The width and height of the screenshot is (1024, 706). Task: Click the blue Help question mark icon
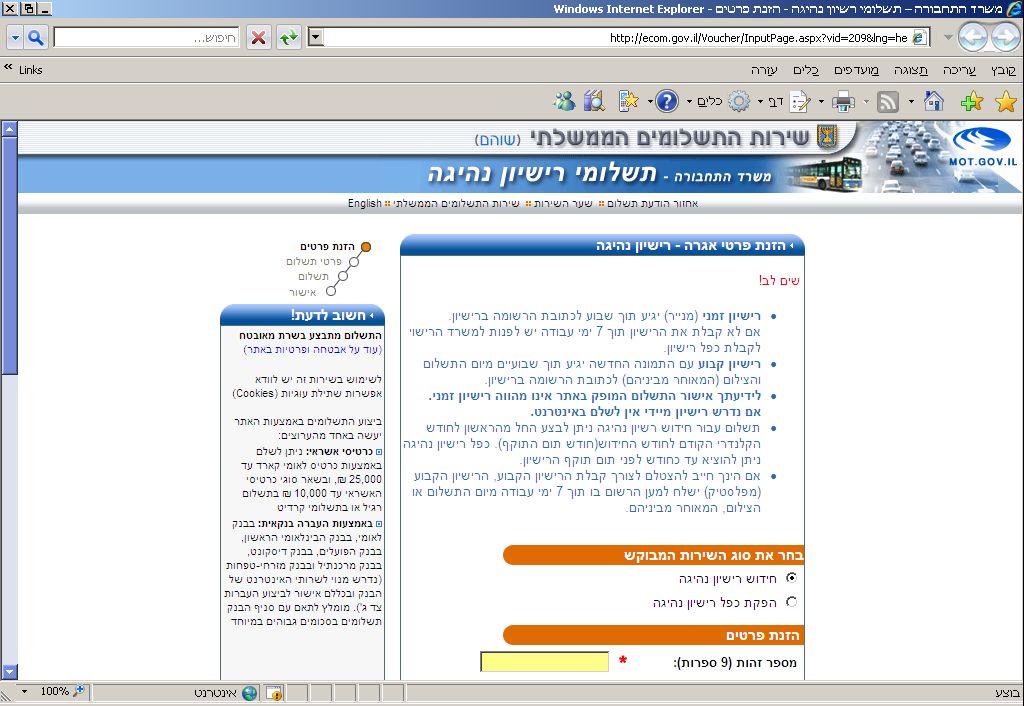click(667, 101)
